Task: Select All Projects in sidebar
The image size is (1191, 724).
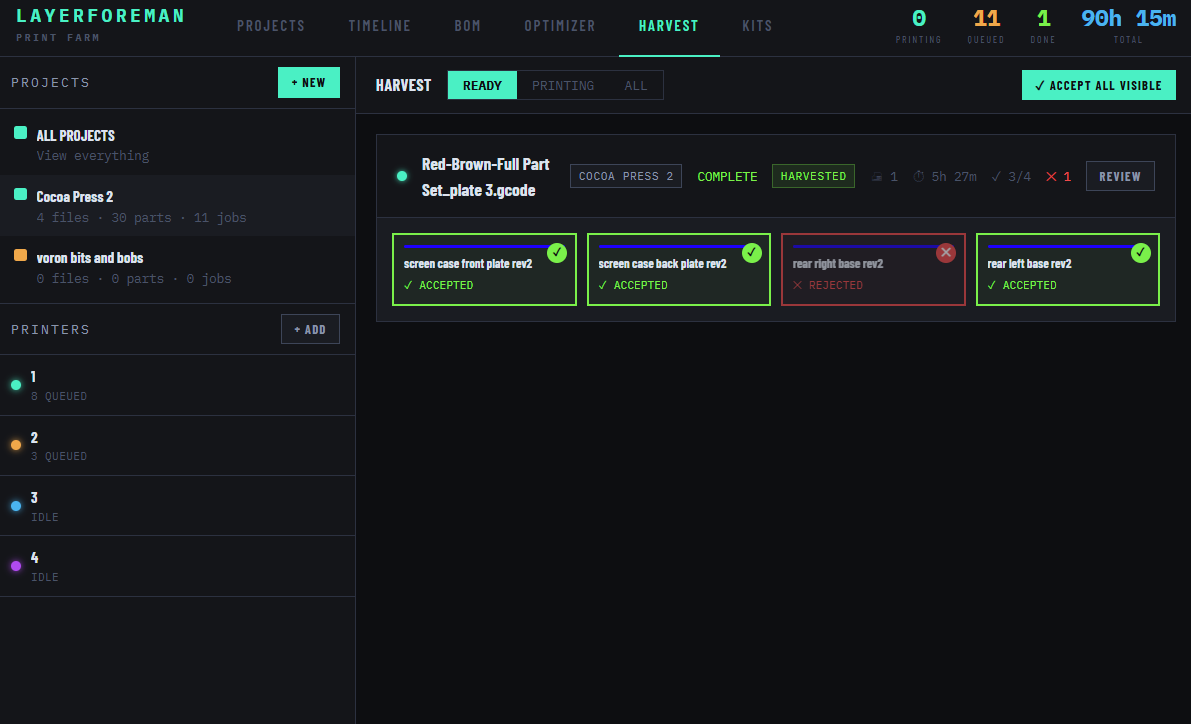Action: [x=177, y=144]
